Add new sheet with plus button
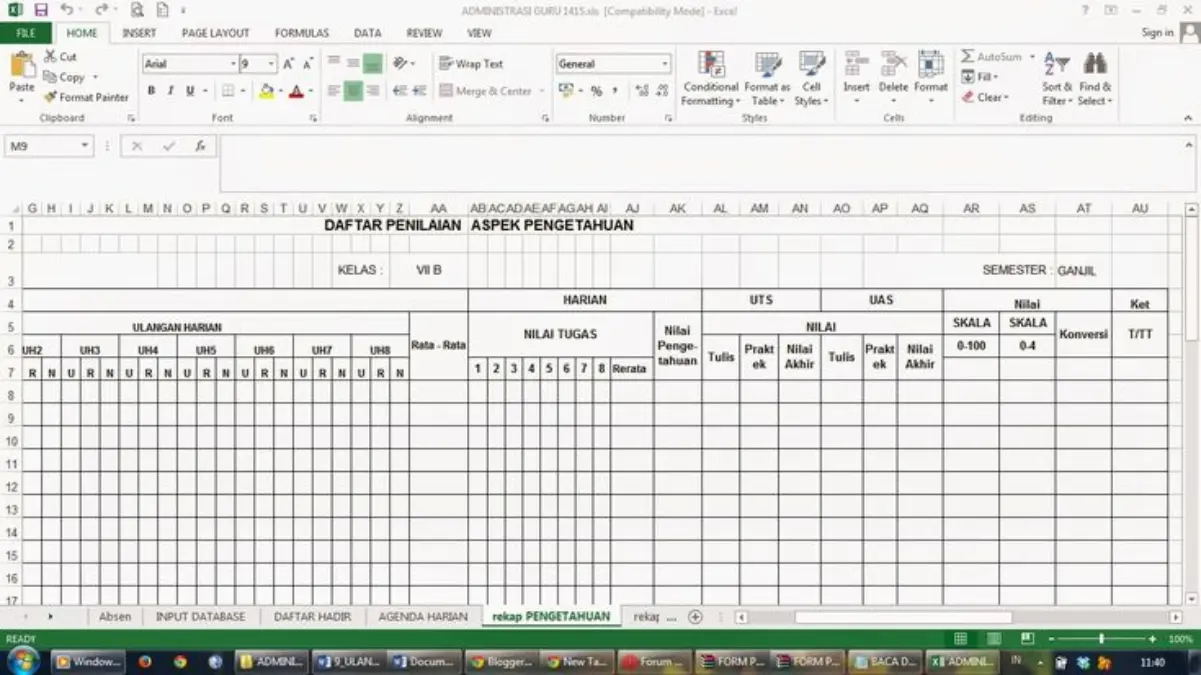This screenshot has height=675, width=1201. tap(695, 617)
